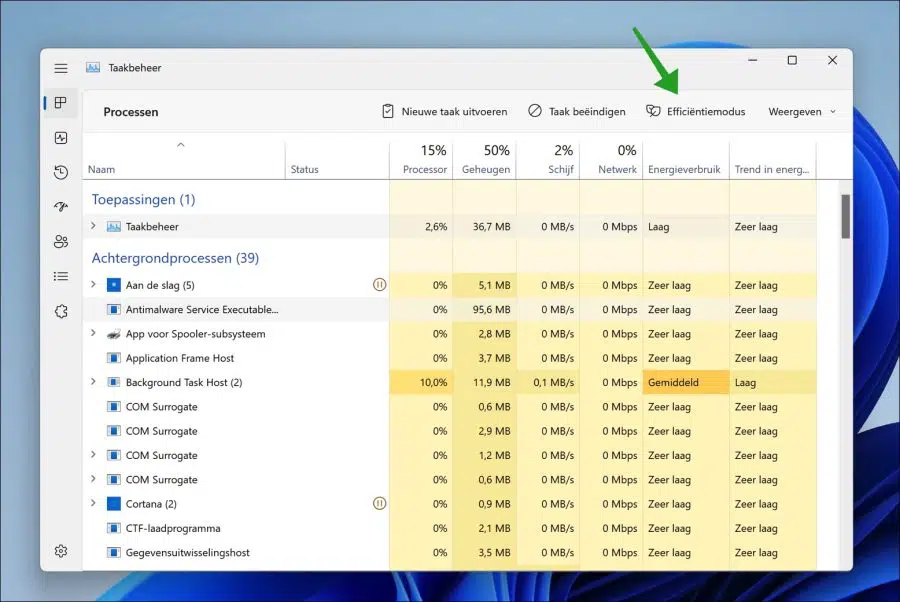Open the Startup apps page in sidebar
This screenshot has width=900, height=602.
(61, 207)
